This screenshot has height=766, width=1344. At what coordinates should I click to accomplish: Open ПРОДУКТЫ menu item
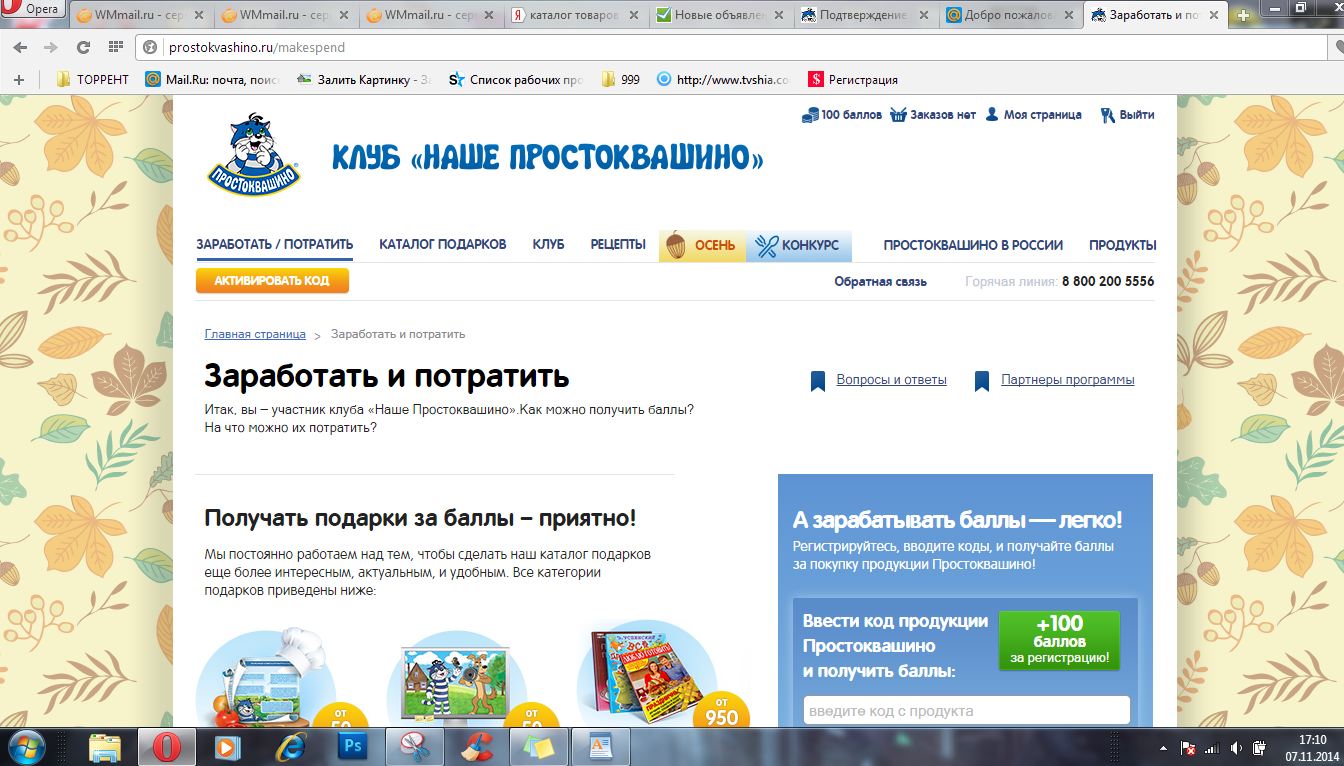pos(1123,245)
